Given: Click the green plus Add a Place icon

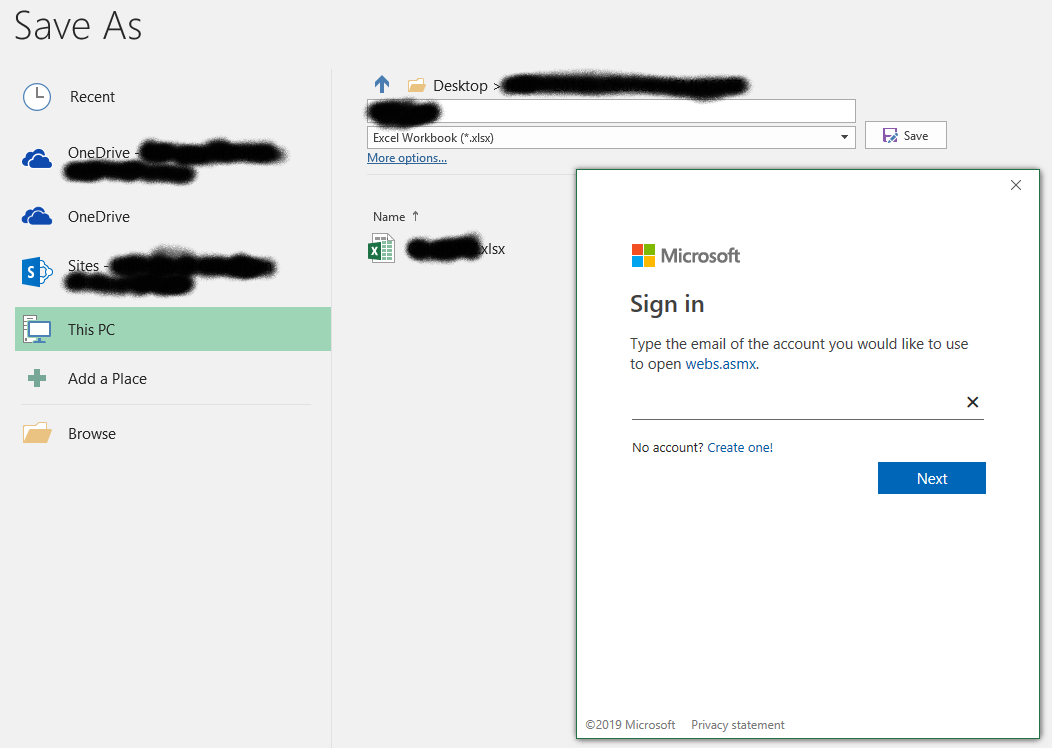Looking at the screenshot, I should [x=37, y=378].
